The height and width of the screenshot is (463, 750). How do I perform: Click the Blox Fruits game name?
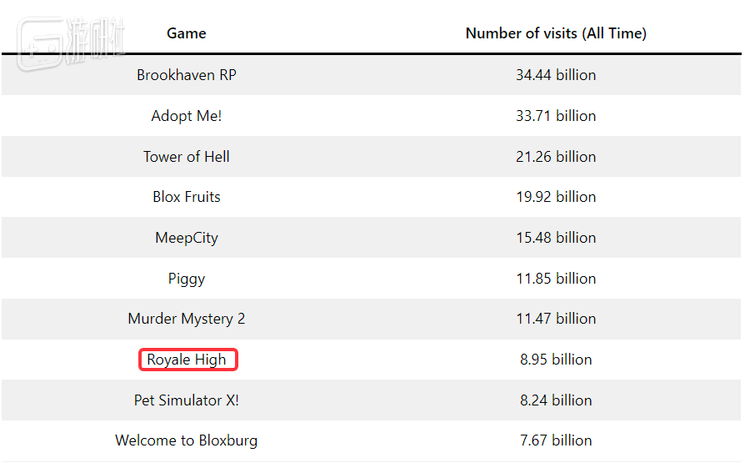[187, 197]
